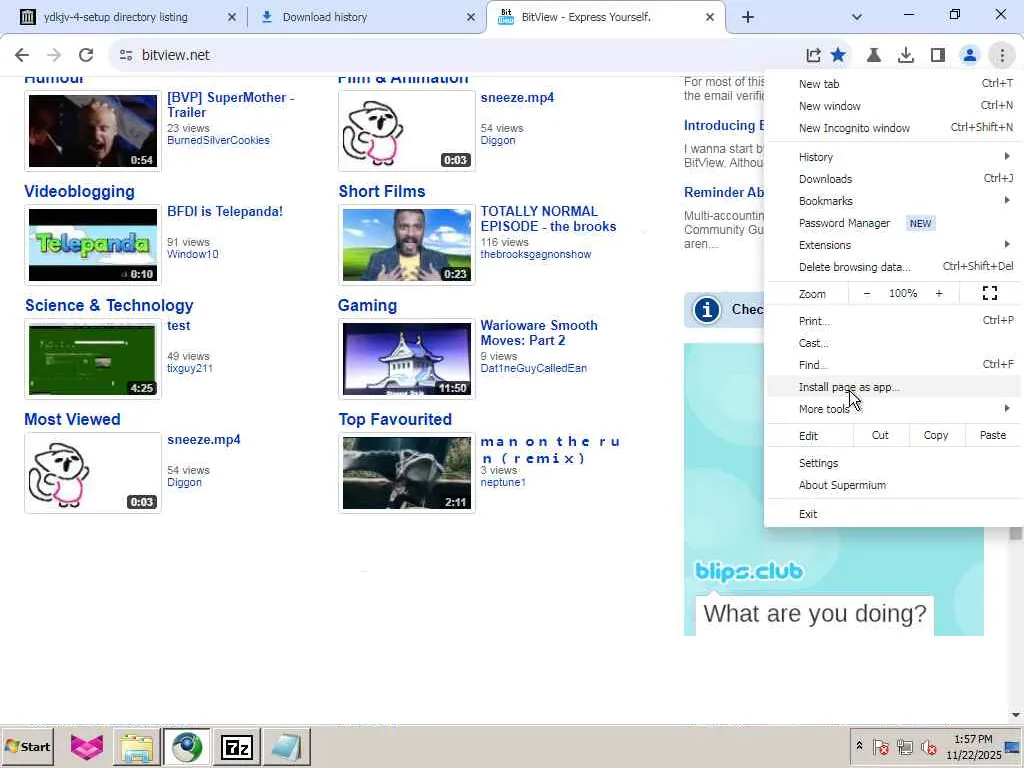Open TOTALLY NORMAL EPISODE video link

point(548,219)
